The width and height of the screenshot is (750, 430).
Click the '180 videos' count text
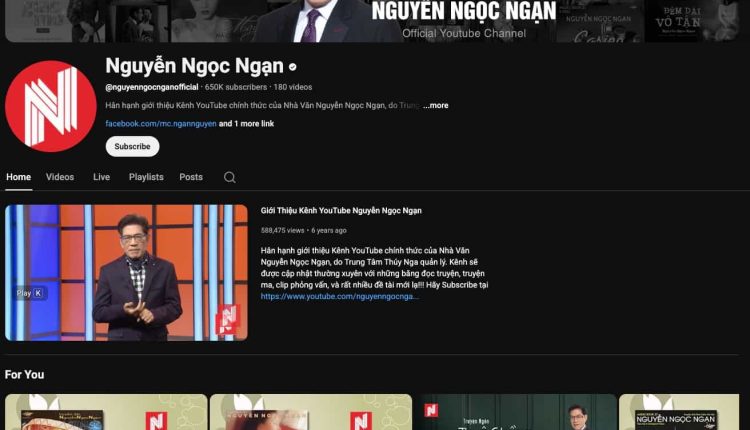(293, 87)
